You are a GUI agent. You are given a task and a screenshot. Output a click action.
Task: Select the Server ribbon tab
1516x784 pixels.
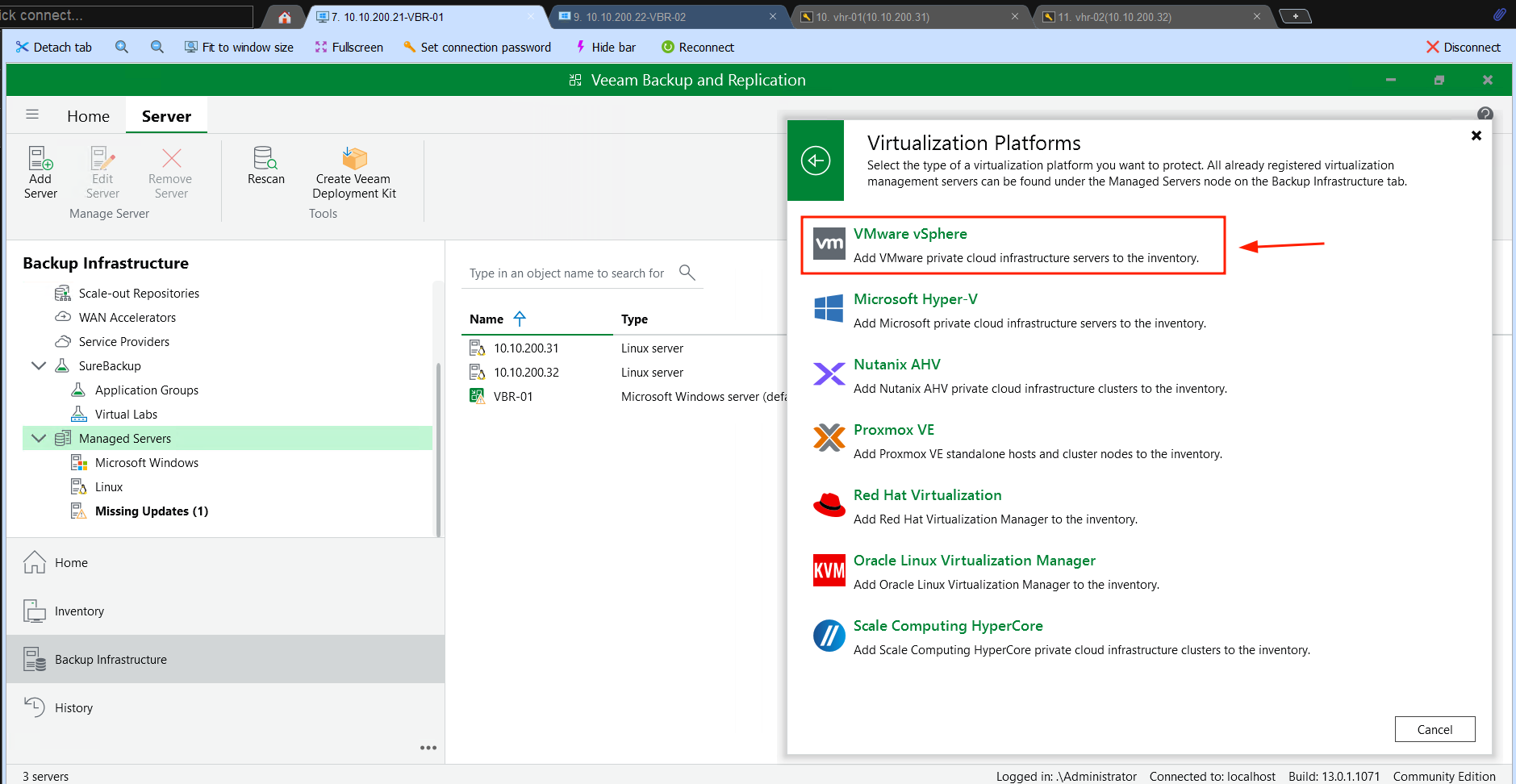[166, 116]
